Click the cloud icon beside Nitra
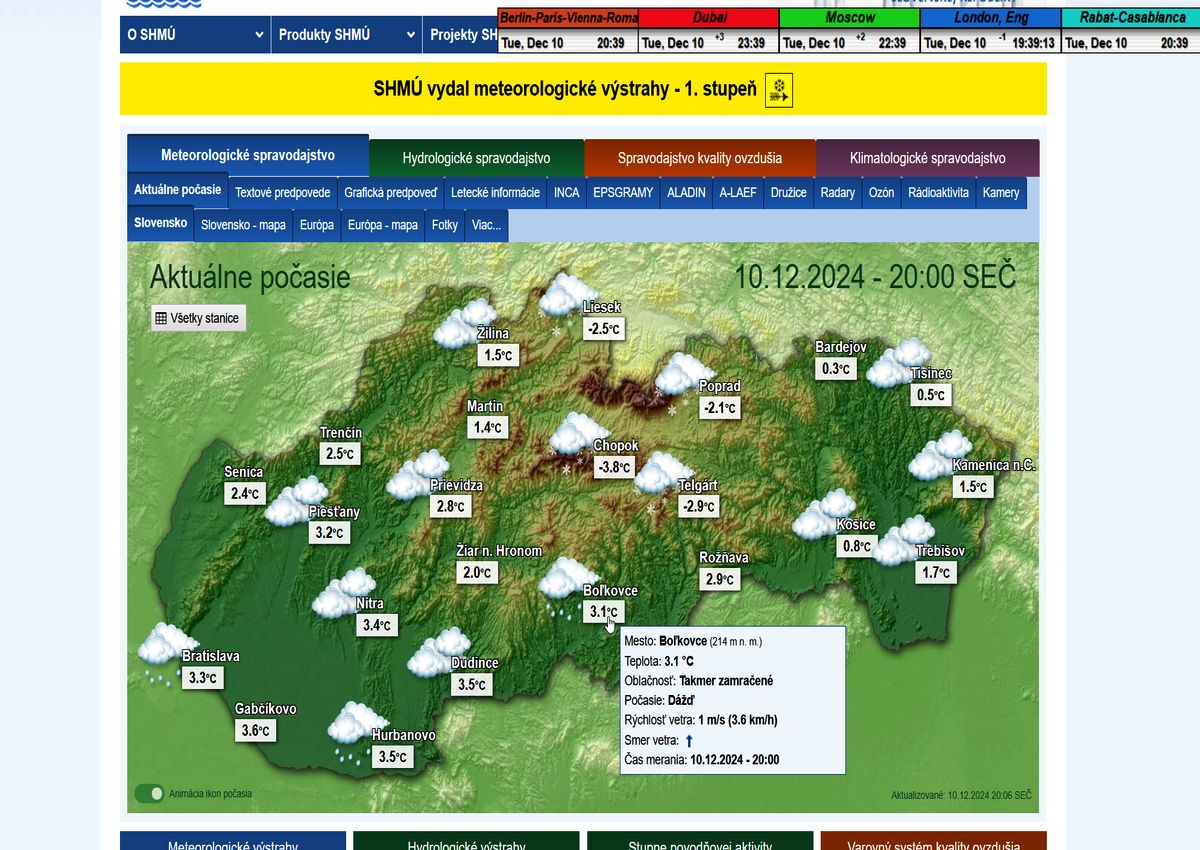Image resolution: width=1200 pixels, height=850 pixels. tap(342, 593)
